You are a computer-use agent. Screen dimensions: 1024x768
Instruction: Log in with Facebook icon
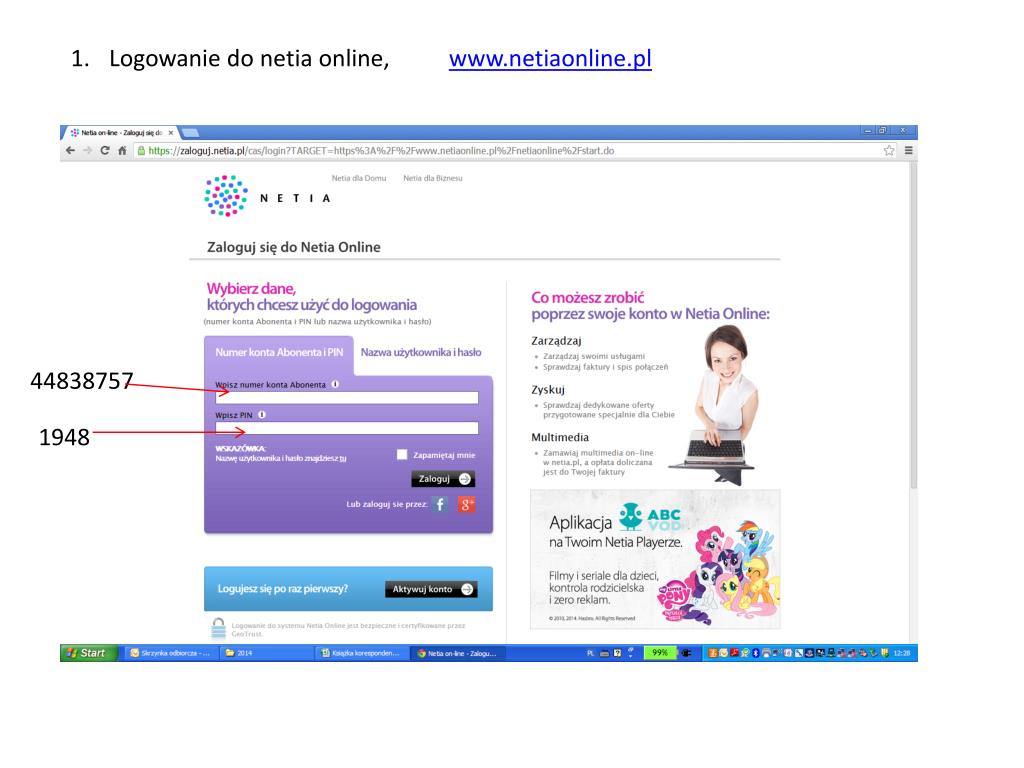point(440,504)
